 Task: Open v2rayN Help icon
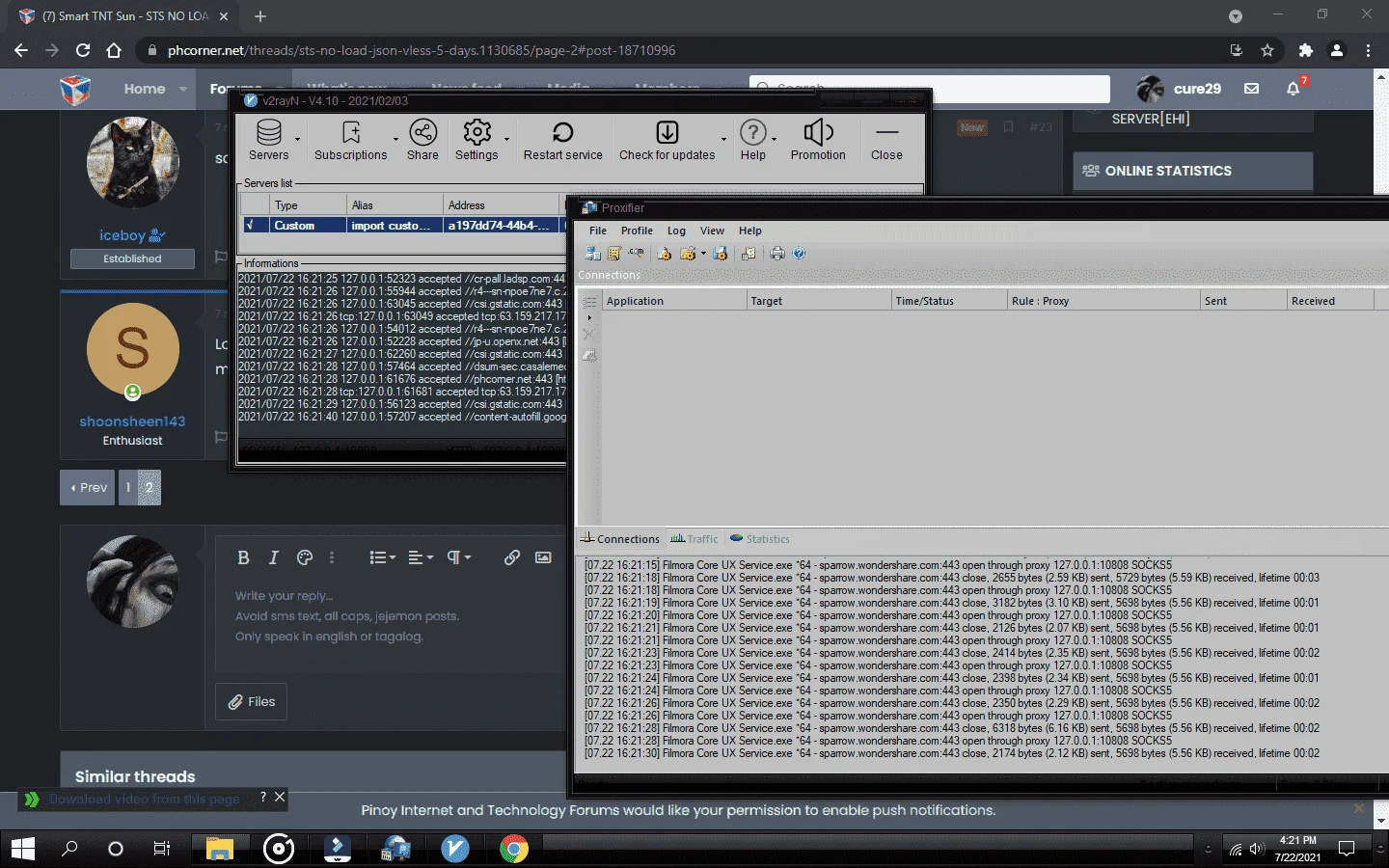752,140
